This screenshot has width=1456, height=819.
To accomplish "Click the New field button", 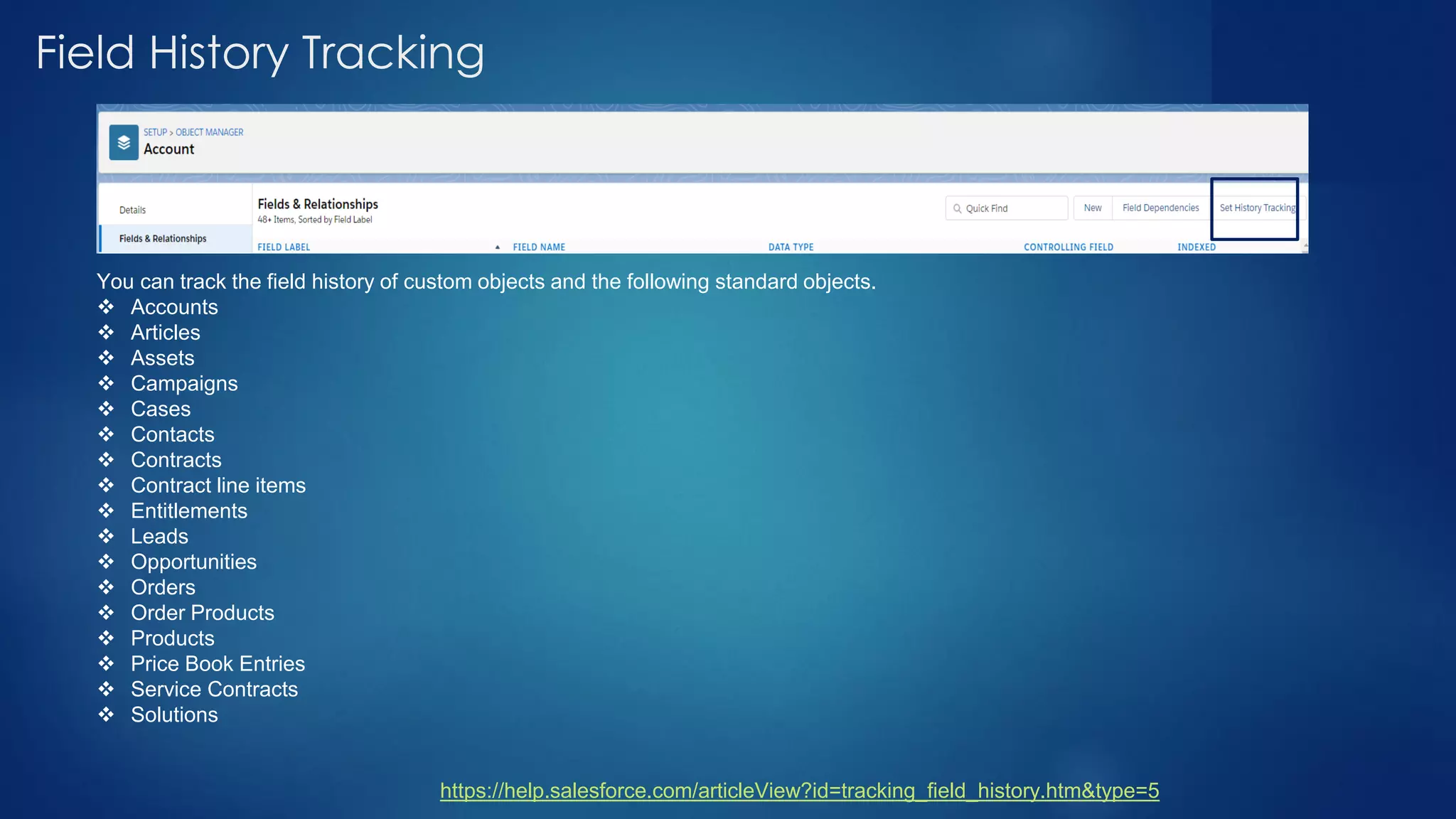I will tap(1093, 208).
